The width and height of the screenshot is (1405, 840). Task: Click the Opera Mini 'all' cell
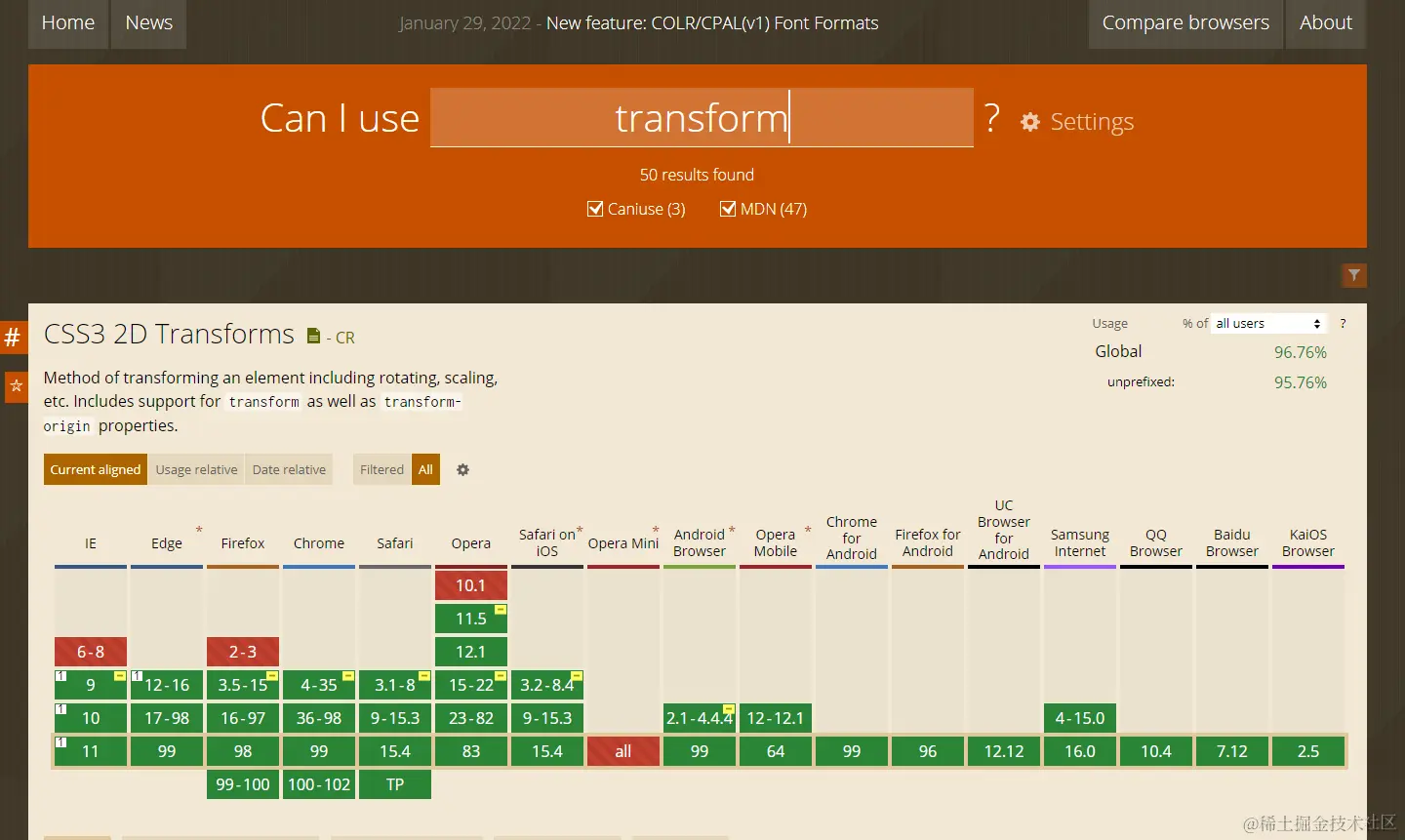click(x=623, y=751)
